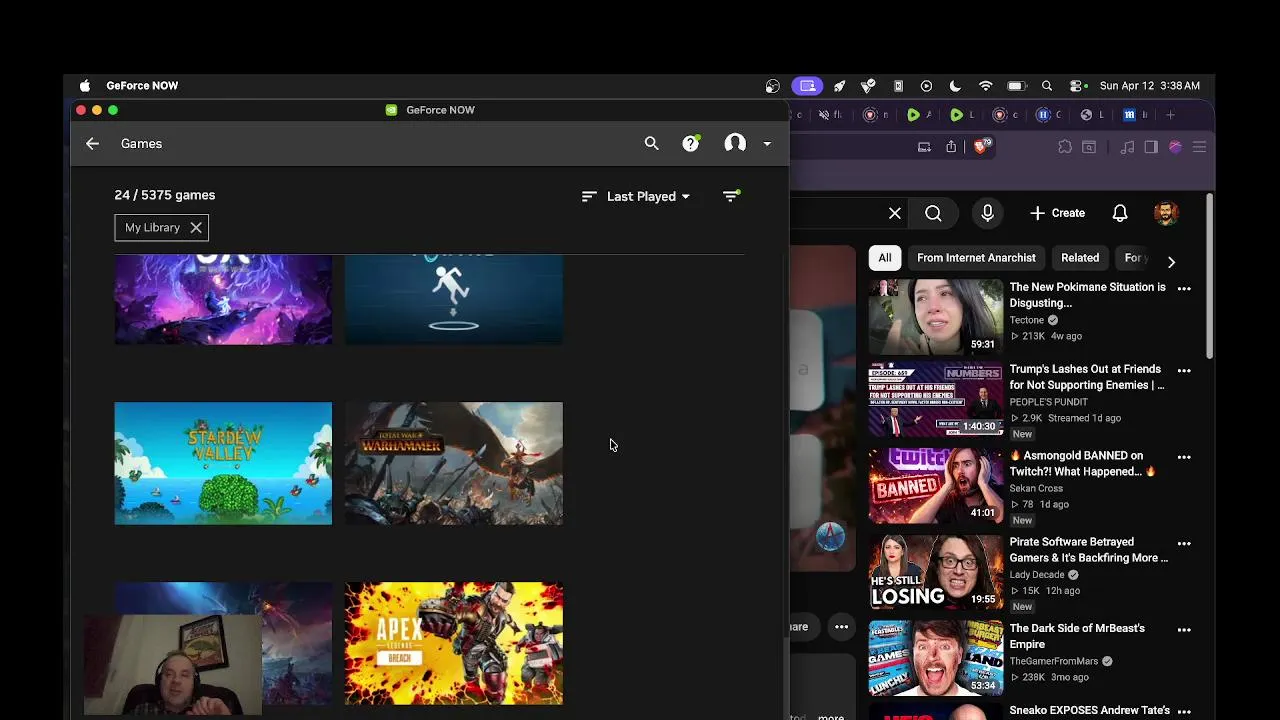
Task: Open search in GeForce NOW header
Action: (652, 144)
